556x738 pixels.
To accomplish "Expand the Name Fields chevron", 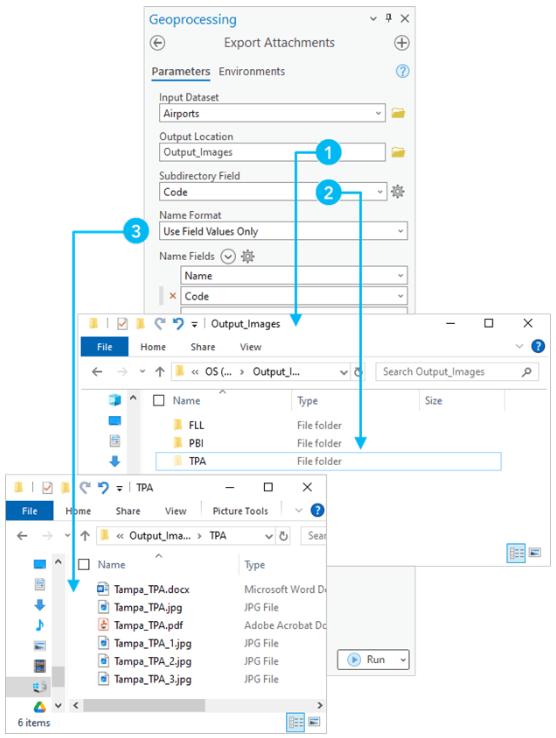I will pyautogui.click(x=228, y=257).
